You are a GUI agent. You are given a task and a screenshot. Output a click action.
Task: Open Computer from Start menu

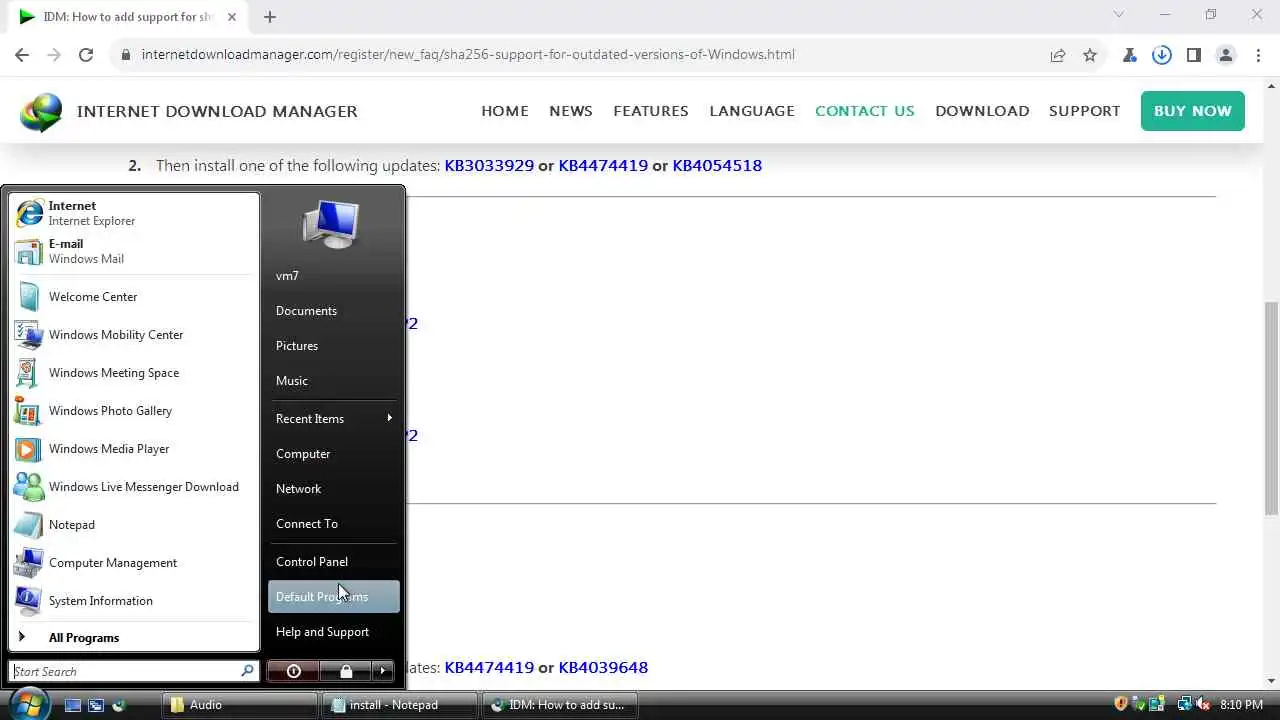(x=334, y=454)
